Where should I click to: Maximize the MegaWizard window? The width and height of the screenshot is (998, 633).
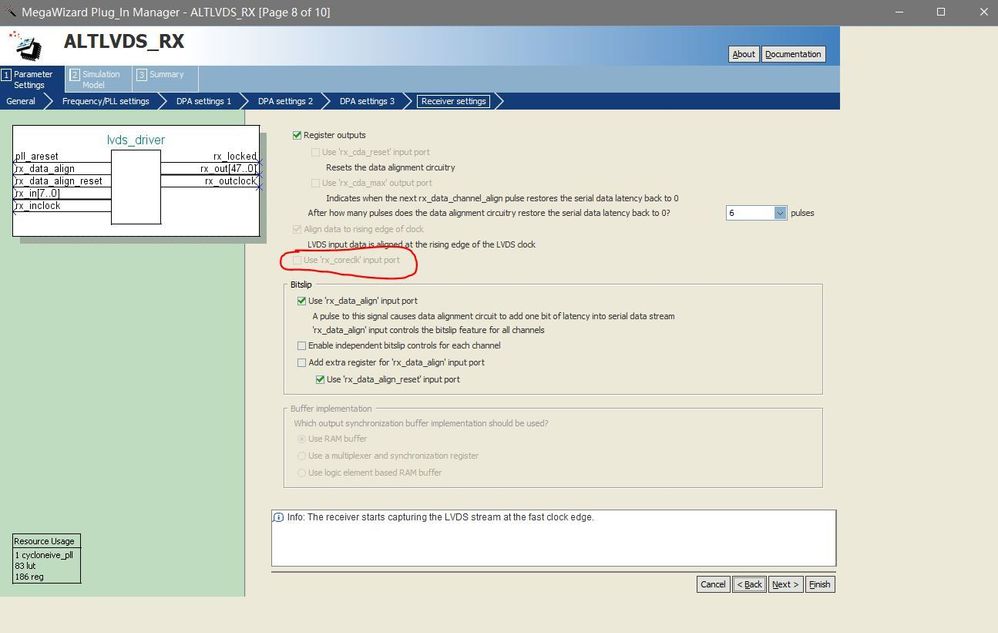pyautogui.click(x=941, y=12)
